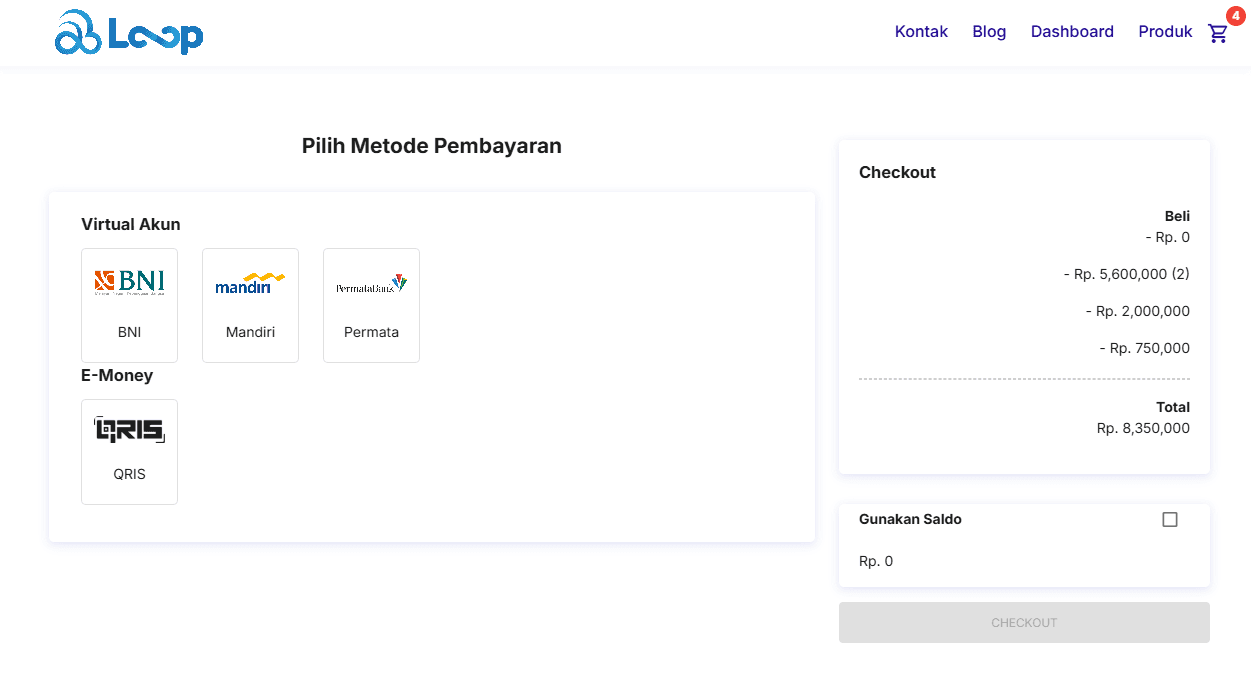
Task: Click the BNI bank logo image
Action: point(129,281)
